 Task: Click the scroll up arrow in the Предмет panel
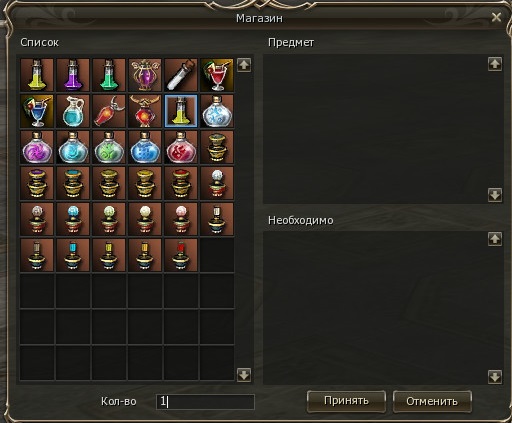(x=495, y=64)
